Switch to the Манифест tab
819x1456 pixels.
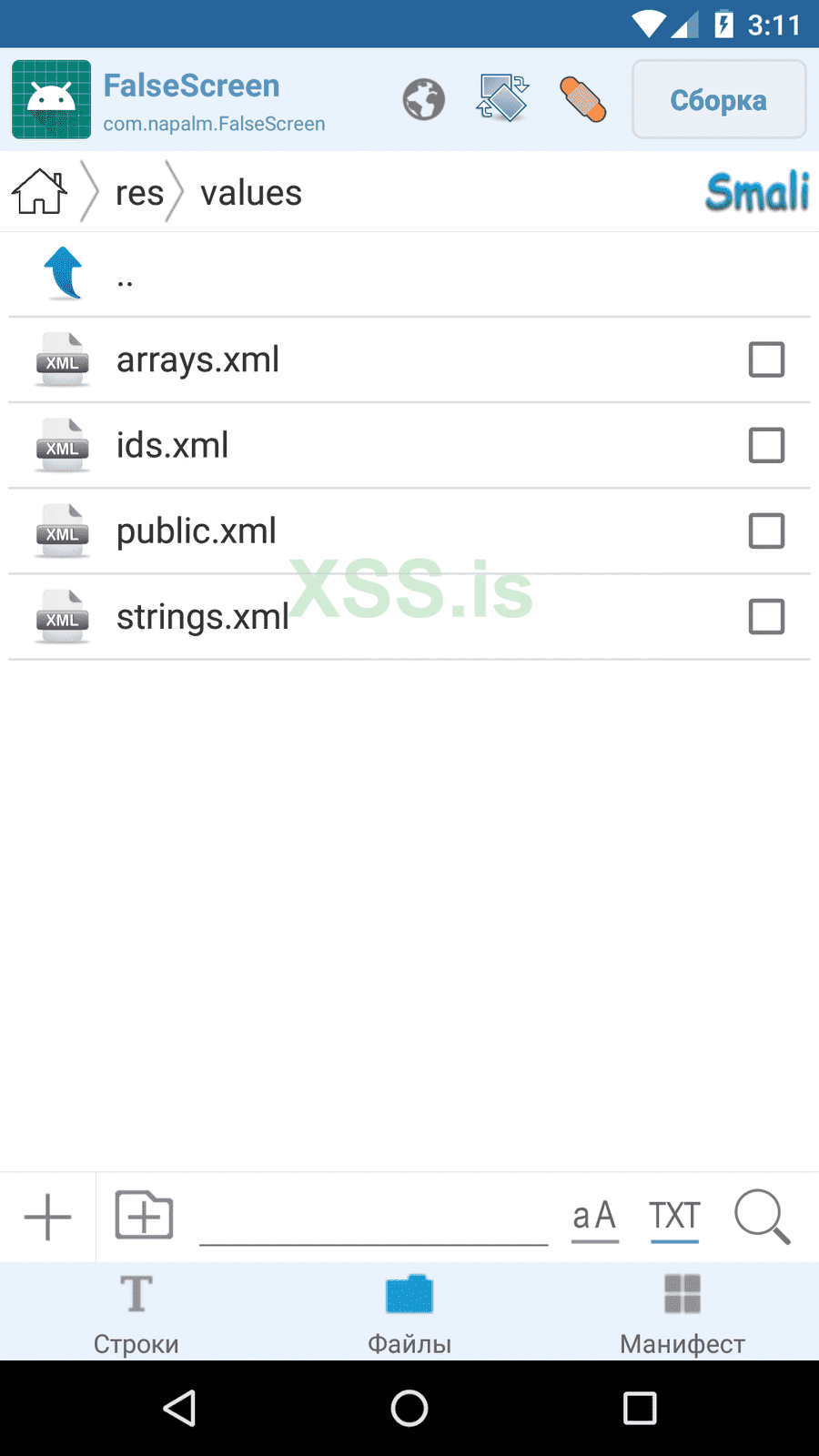(x=682, y=1312)
